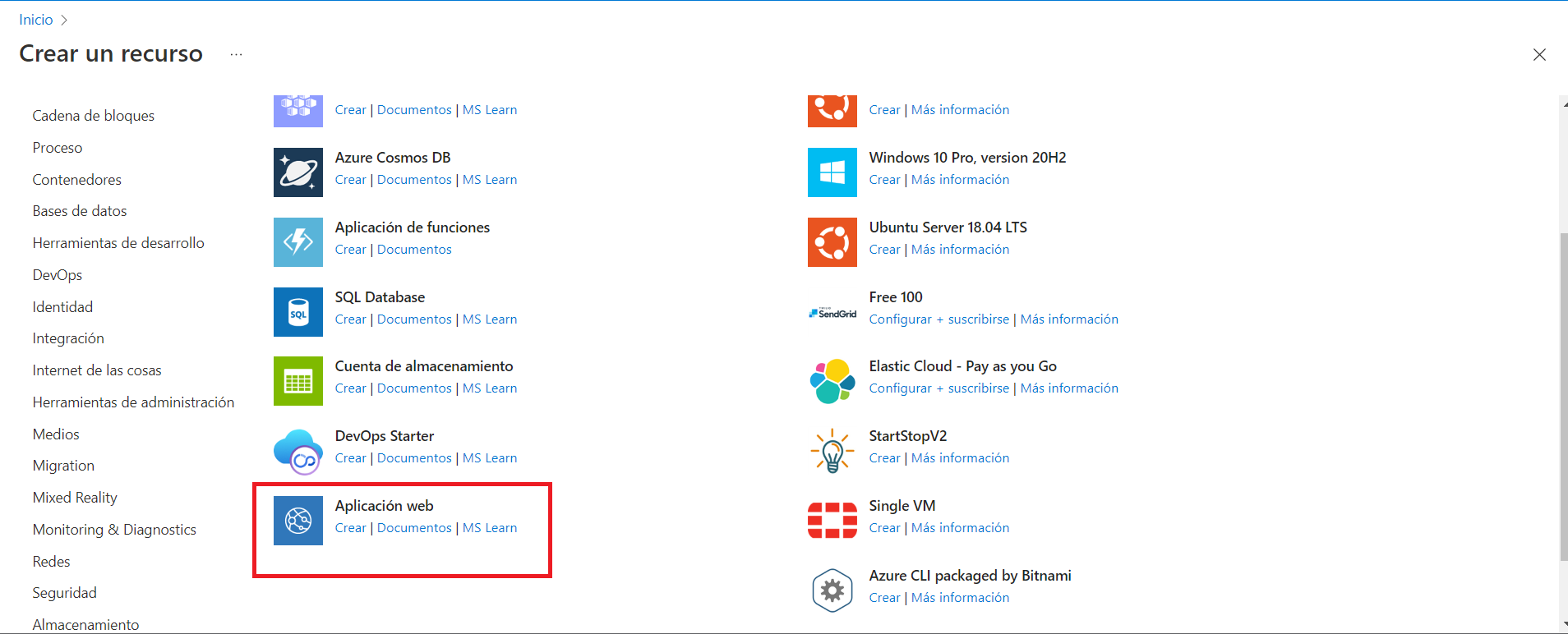Image resolution: width=1568 pixels, height=634 pixels.
Task: Select the Redes category
Action: 51,562
